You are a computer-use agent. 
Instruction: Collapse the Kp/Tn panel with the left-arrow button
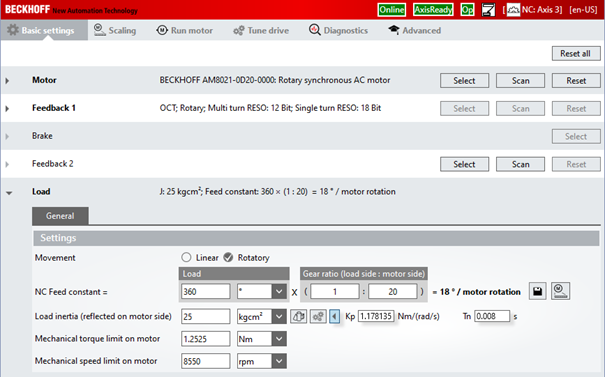click(x=335, y=317)
